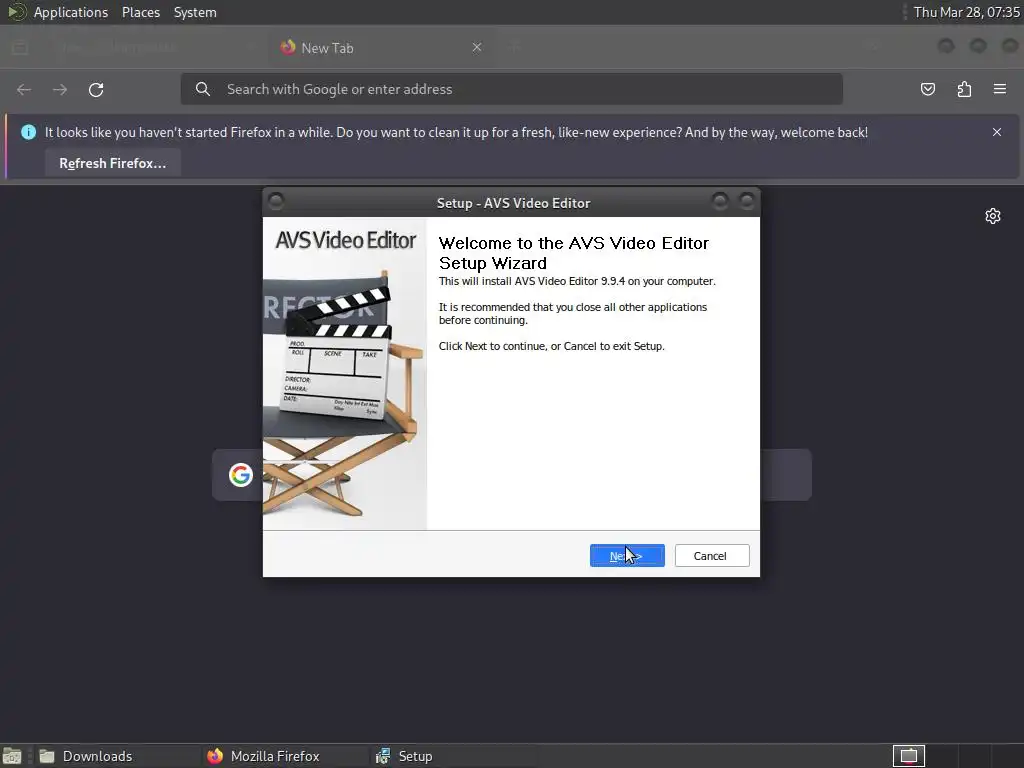Image resolution: width=1024 pixels, height=768 pixels.
Task: Click the AVS Video Editor logo text
Action: (x=345, y=240)
